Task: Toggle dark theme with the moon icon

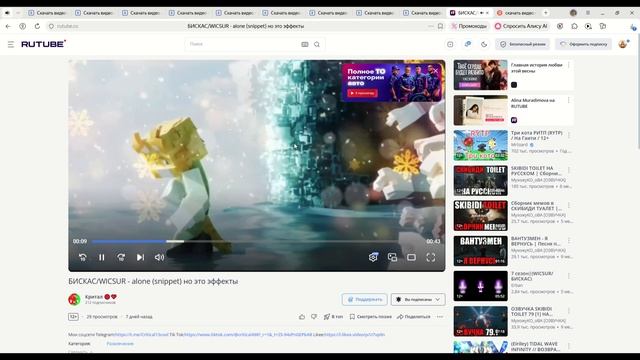Action: 484,44
